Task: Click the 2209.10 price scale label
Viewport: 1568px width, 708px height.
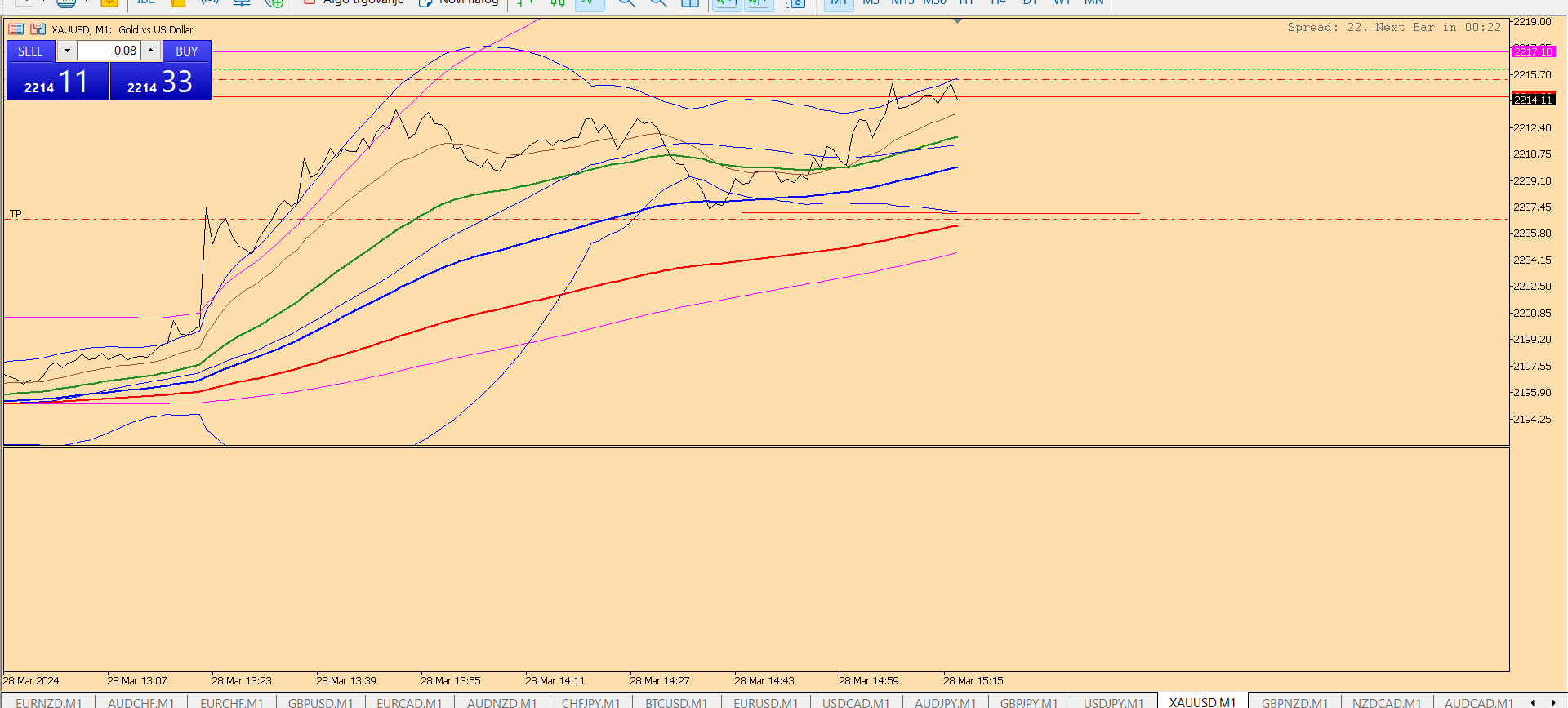Action: click(1532, 180)
